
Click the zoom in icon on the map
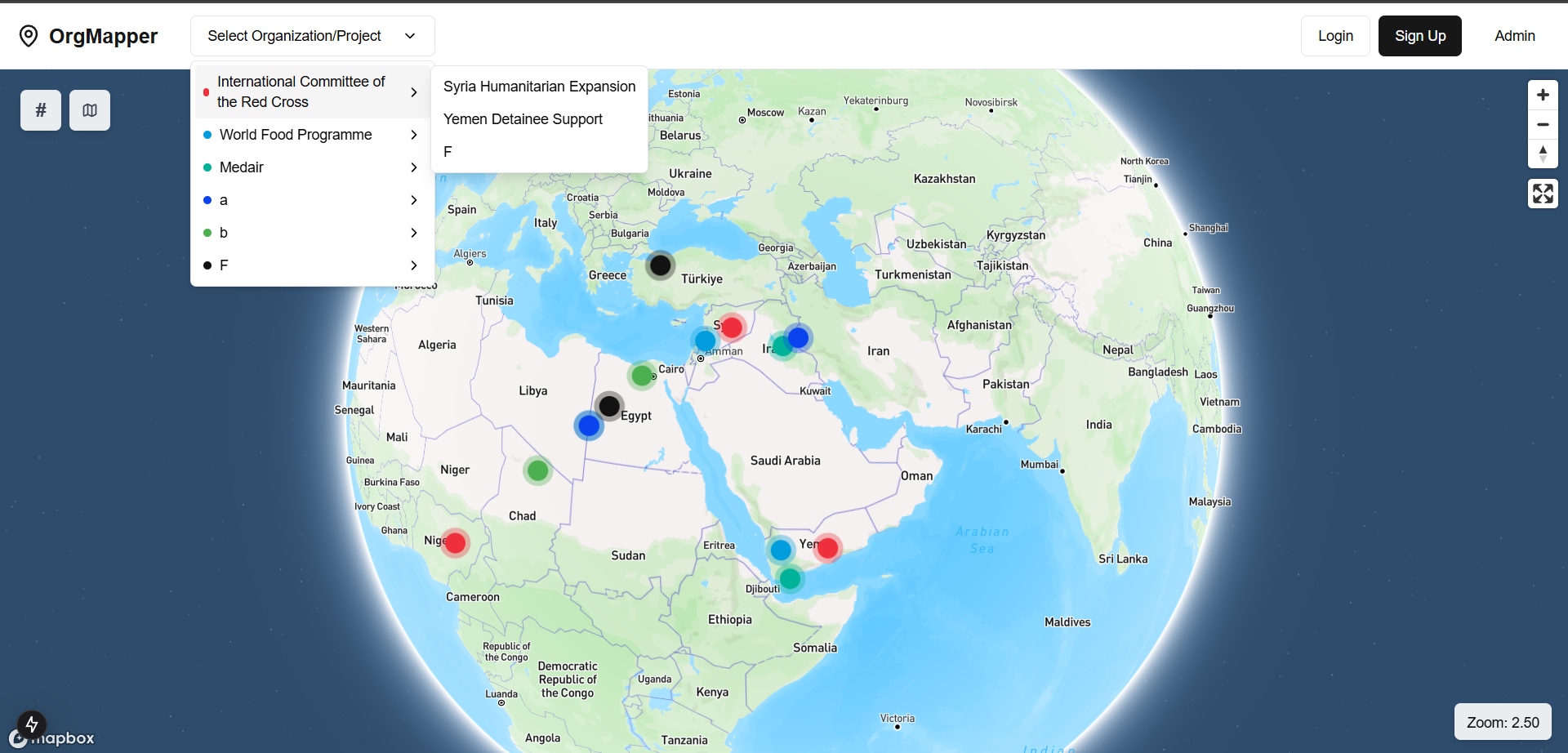click(x=1543, y=95)
